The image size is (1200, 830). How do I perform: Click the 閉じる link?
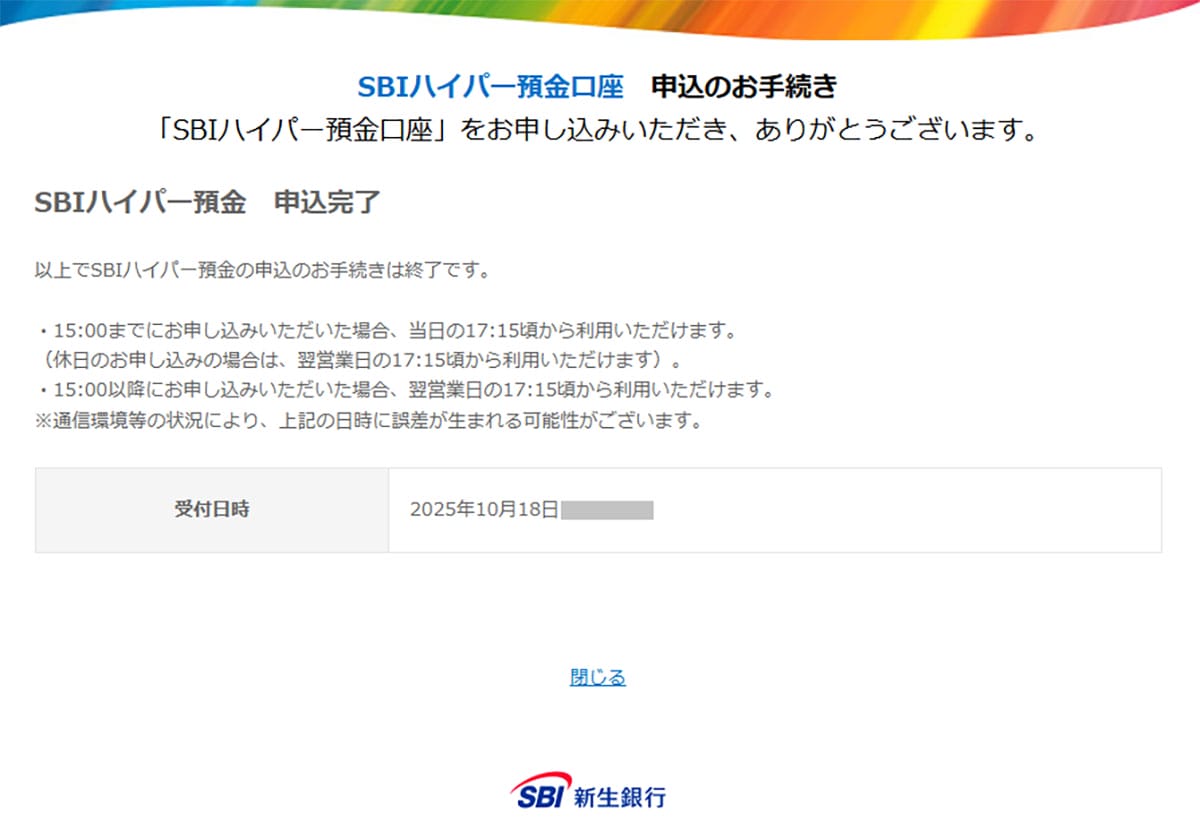click(597, 678)
